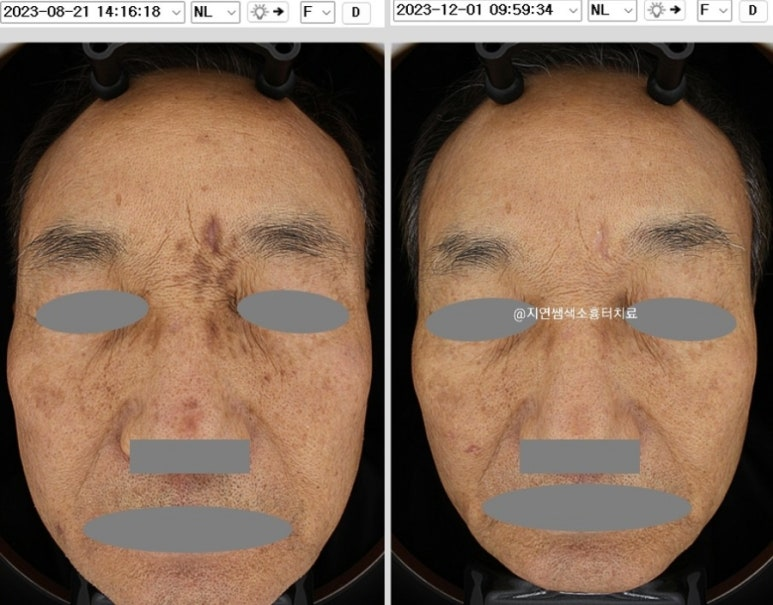Open the NL dropdown in the left panel
773x605 pixels.
[x=215, y=12]
